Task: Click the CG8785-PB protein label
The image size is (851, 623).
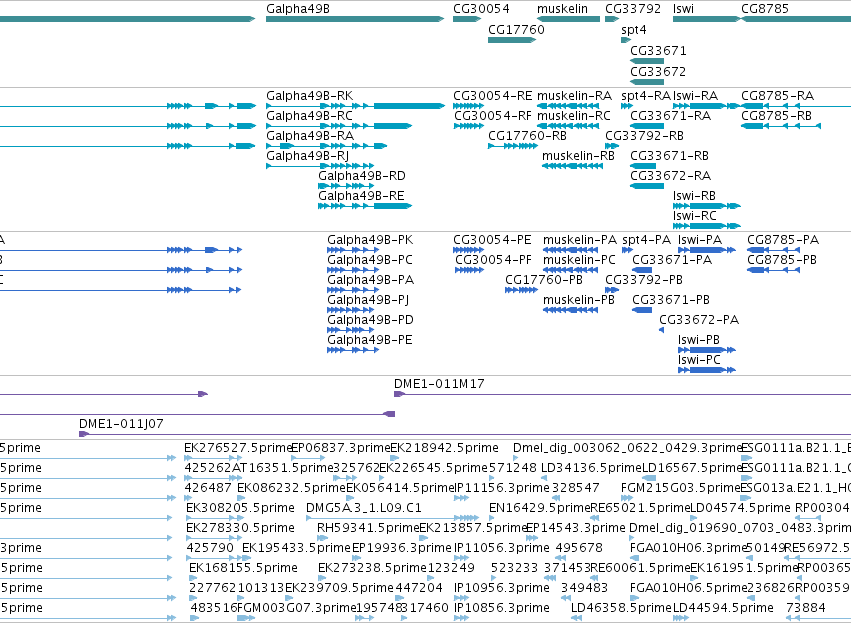Action: pyautogui.click(x=782, y=260)
